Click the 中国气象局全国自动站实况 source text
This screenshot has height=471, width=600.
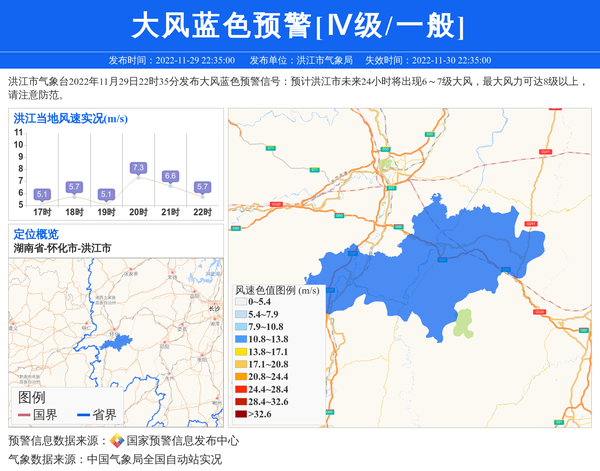pyautogui.click(x=154, y=460)
